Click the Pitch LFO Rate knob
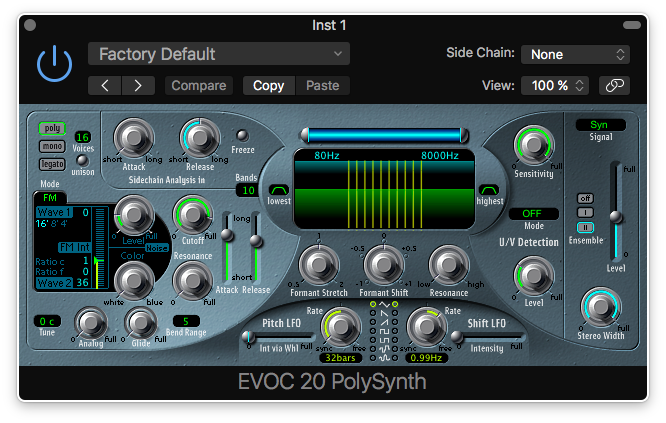This screenshot has width=666, height=423. coord(341,327)
